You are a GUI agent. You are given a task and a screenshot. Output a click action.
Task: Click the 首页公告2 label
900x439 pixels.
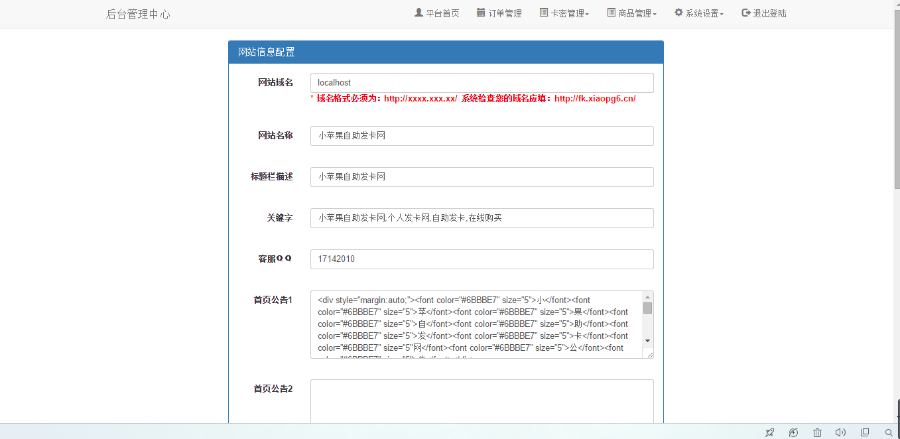(x=273, y=389)
